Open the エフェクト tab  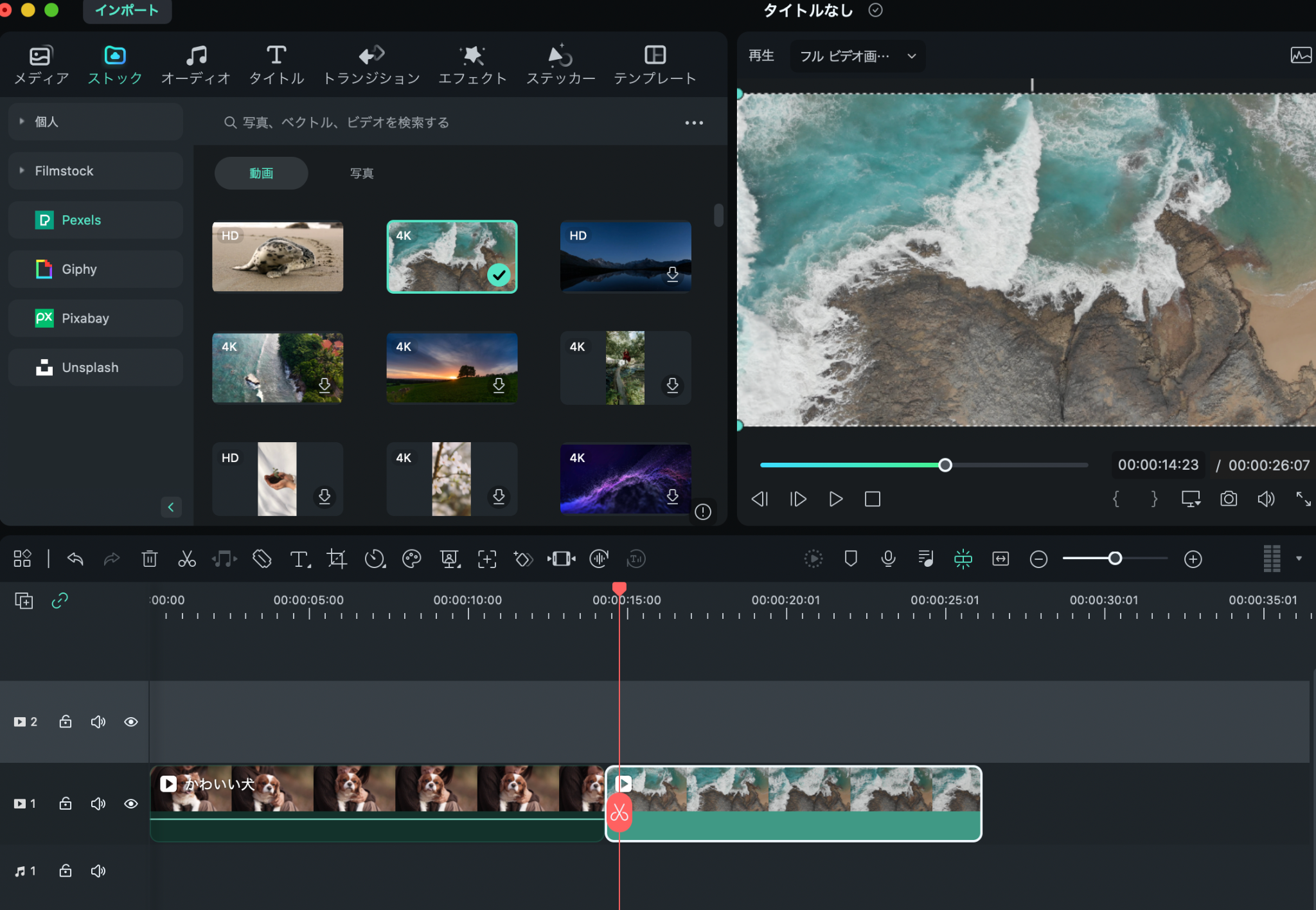(x=473, y=65)
